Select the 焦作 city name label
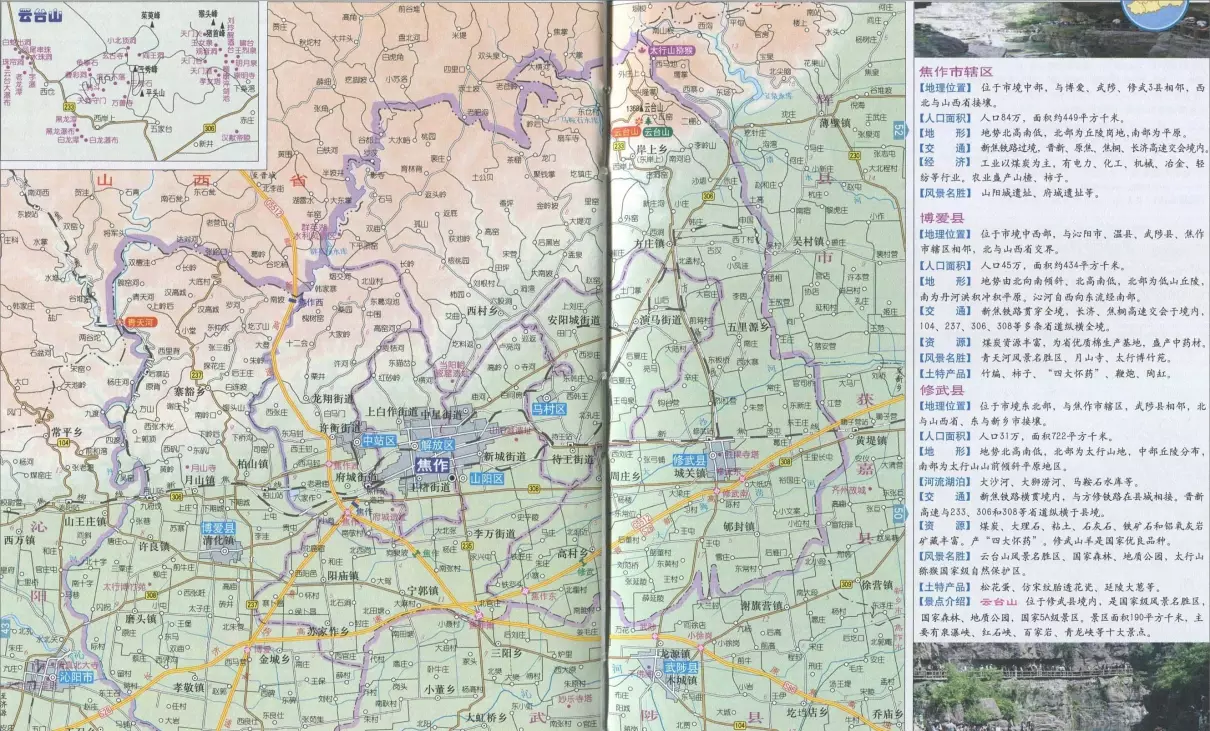Screen dimensions: 1210x731 click(433, 465)
